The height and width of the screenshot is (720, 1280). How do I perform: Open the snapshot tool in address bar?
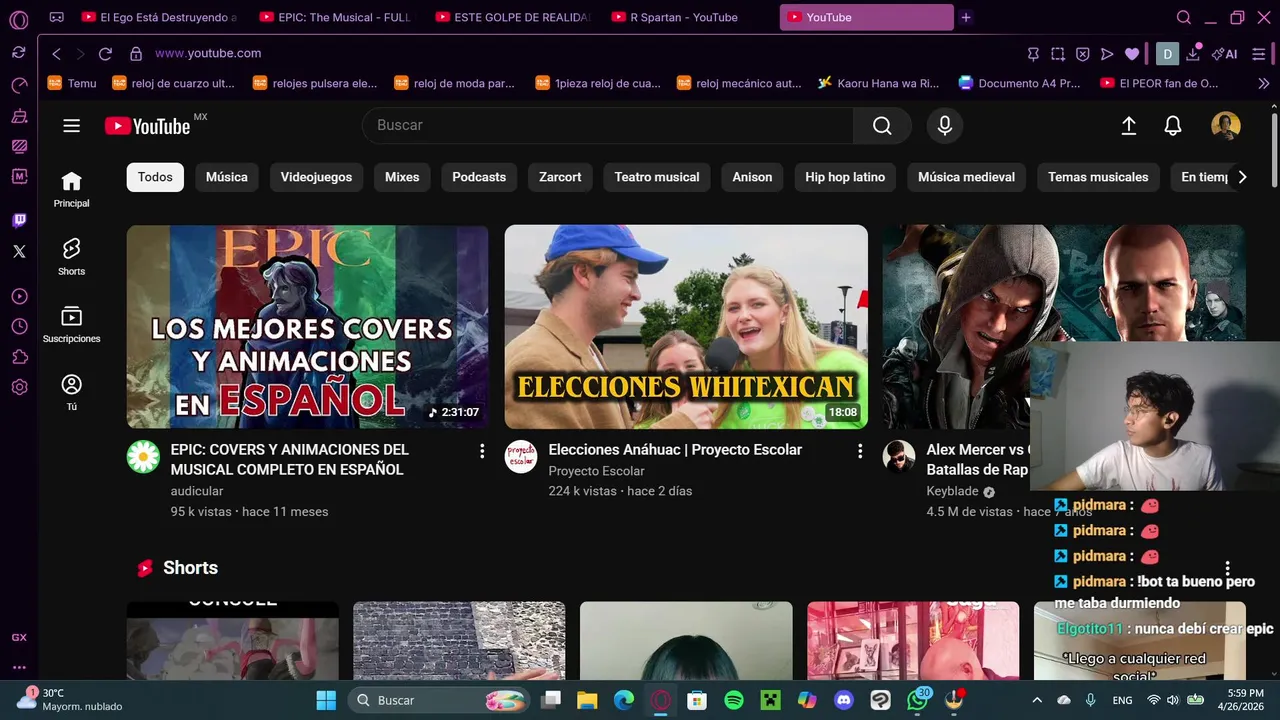[1058, 53]
